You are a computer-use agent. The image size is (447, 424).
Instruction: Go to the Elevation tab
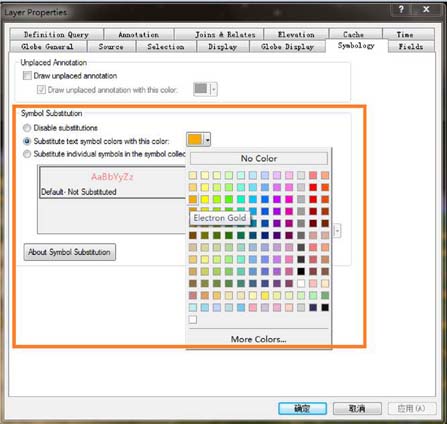click(296, 35)
